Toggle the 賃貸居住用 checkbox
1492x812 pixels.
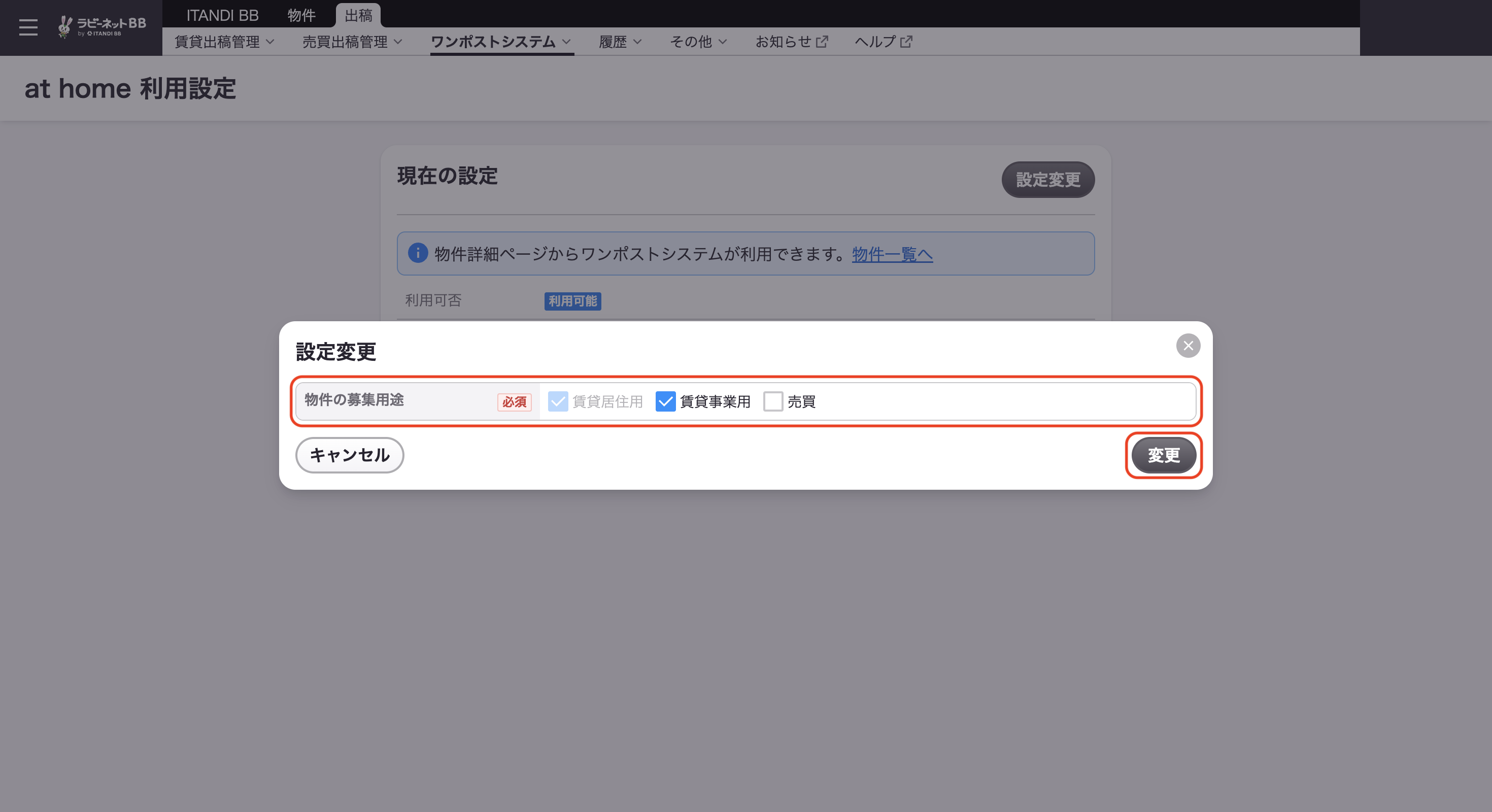(558, 401)
